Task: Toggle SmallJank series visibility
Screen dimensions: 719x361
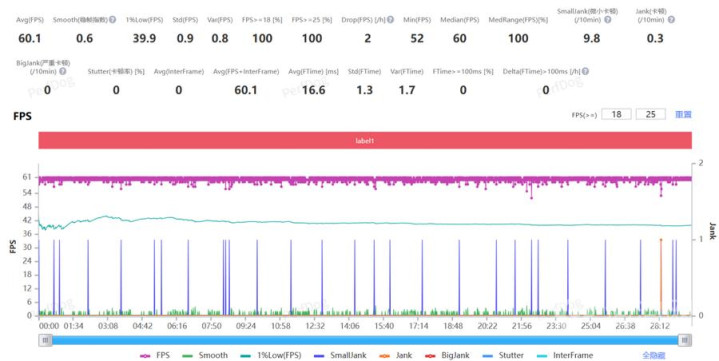Action: (x=340, y=355)
